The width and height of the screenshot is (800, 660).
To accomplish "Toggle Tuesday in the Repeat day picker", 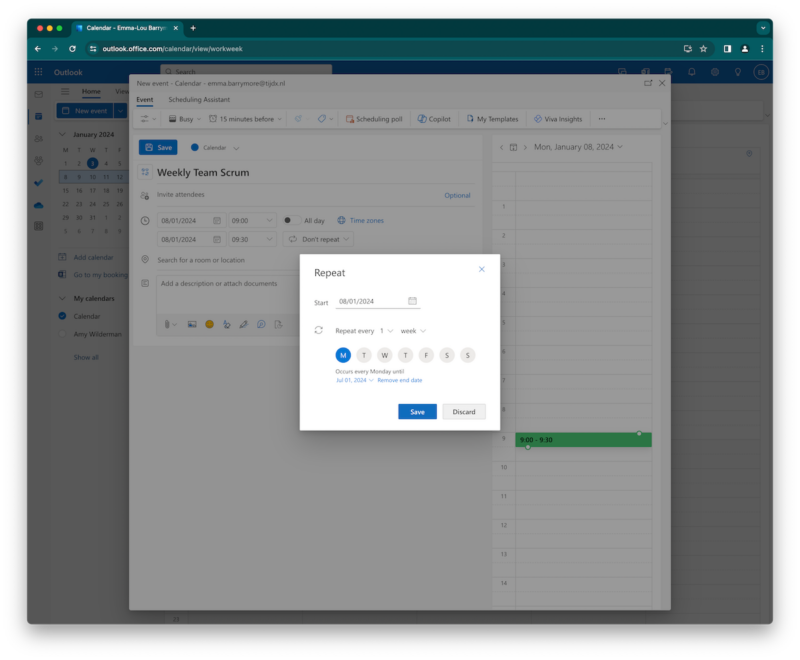I will point(364,355).
